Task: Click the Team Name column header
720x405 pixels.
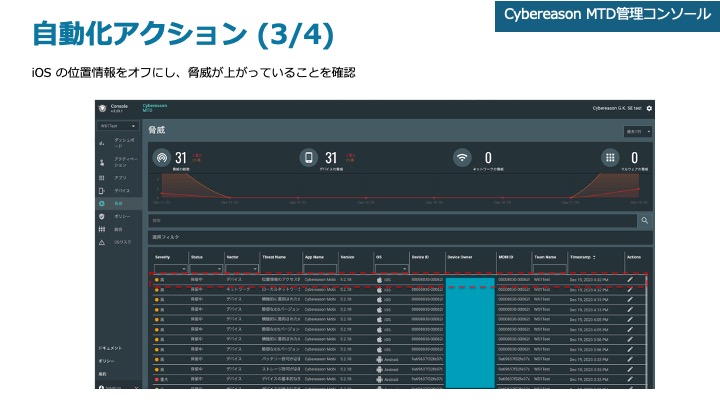Action: [545, 257]
